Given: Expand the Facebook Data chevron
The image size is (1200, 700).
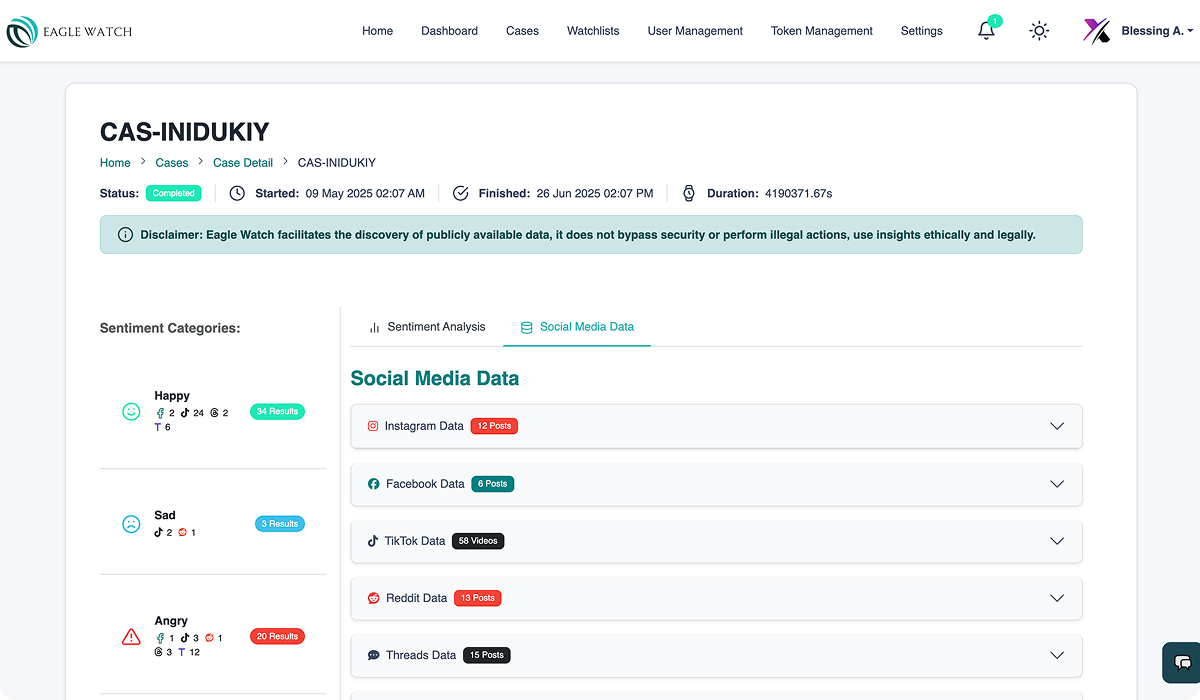Looking at the screenshot, I should pyautogui.click(x=1057, y=484).
